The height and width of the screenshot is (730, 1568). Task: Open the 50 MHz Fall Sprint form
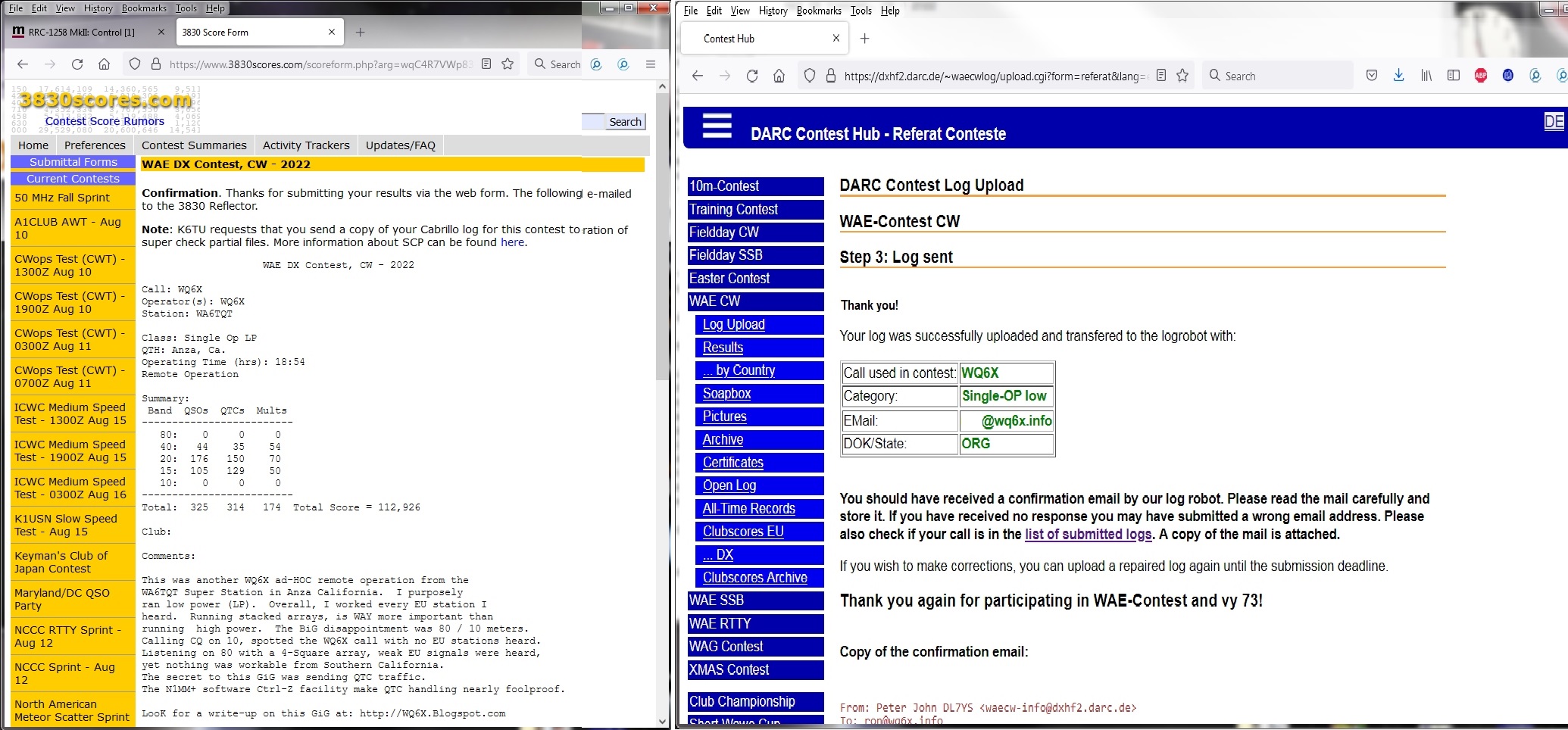tap(62, 198)
